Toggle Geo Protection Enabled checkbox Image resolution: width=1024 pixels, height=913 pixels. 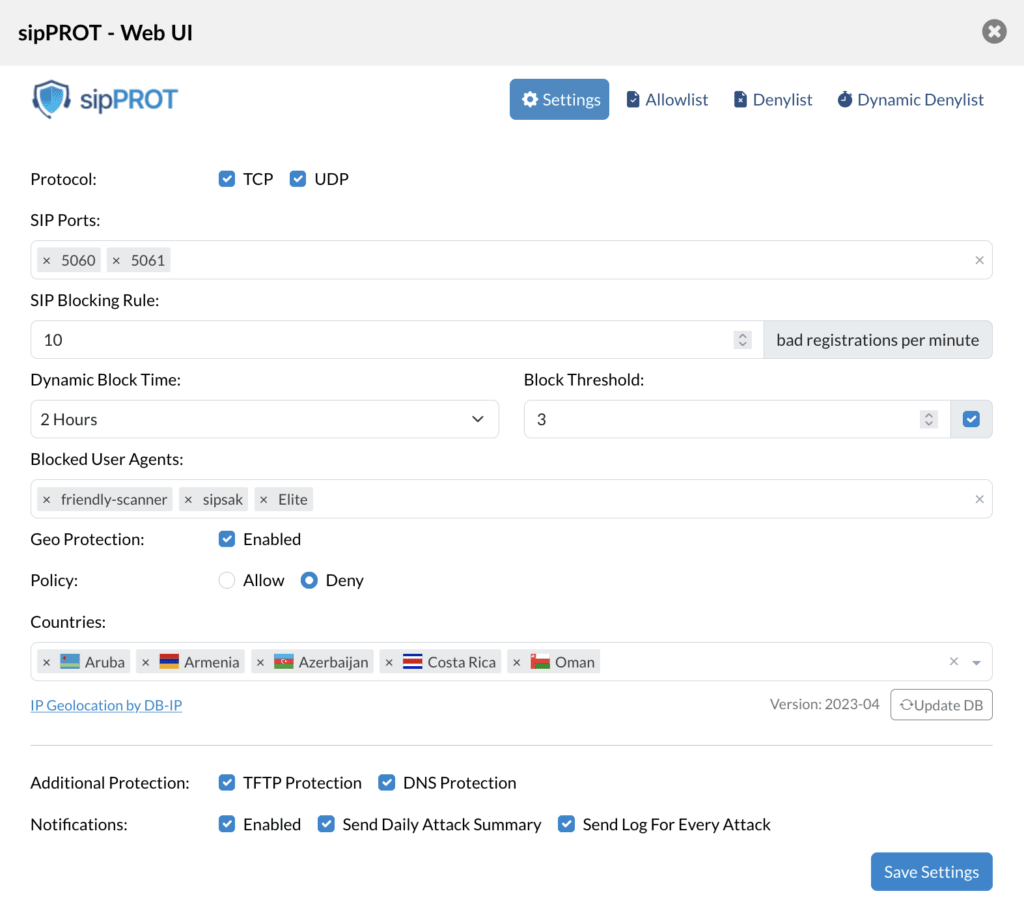click(227, 539)
